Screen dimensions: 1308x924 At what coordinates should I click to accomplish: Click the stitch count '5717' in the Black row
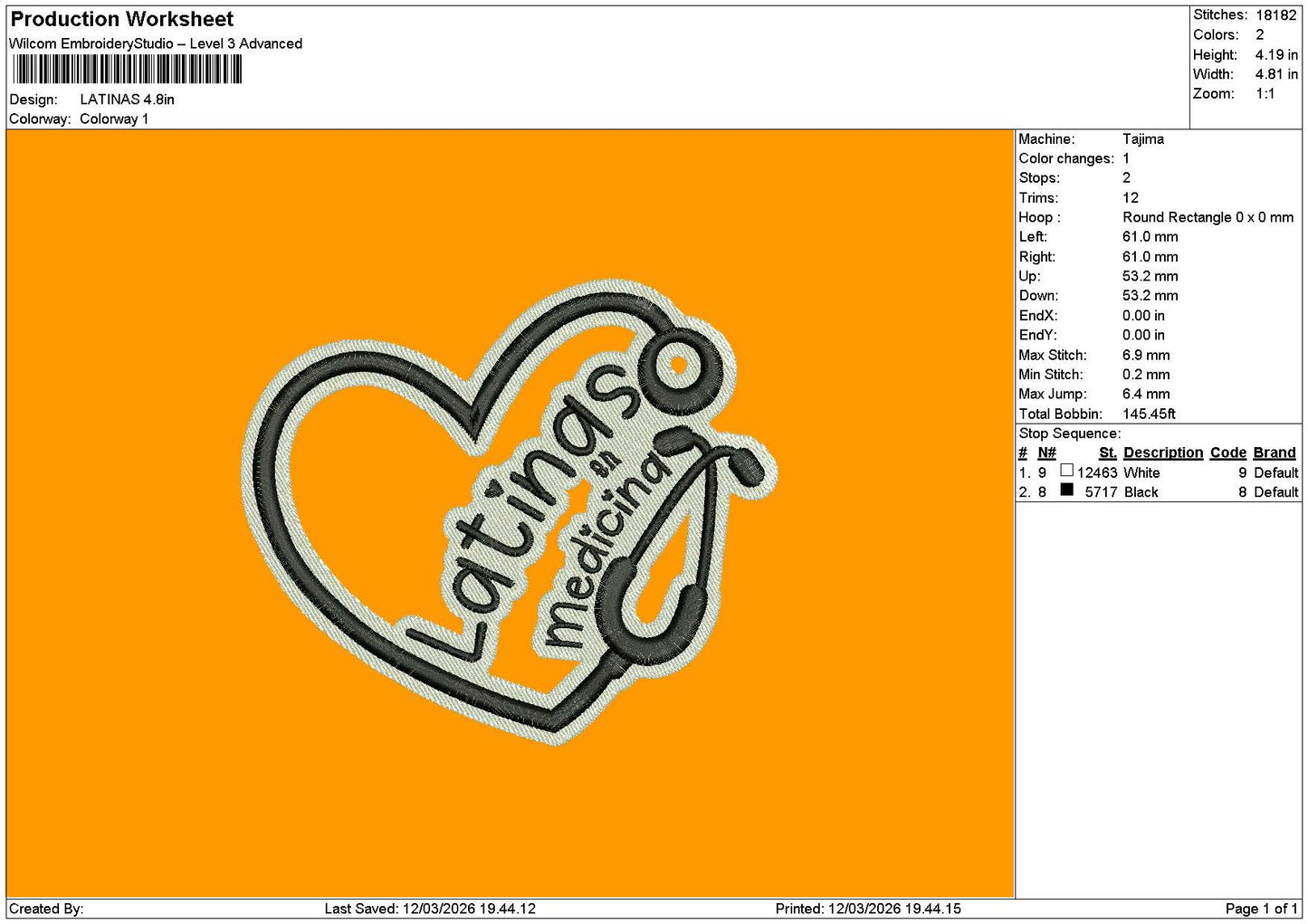(x=1101, y=492)
